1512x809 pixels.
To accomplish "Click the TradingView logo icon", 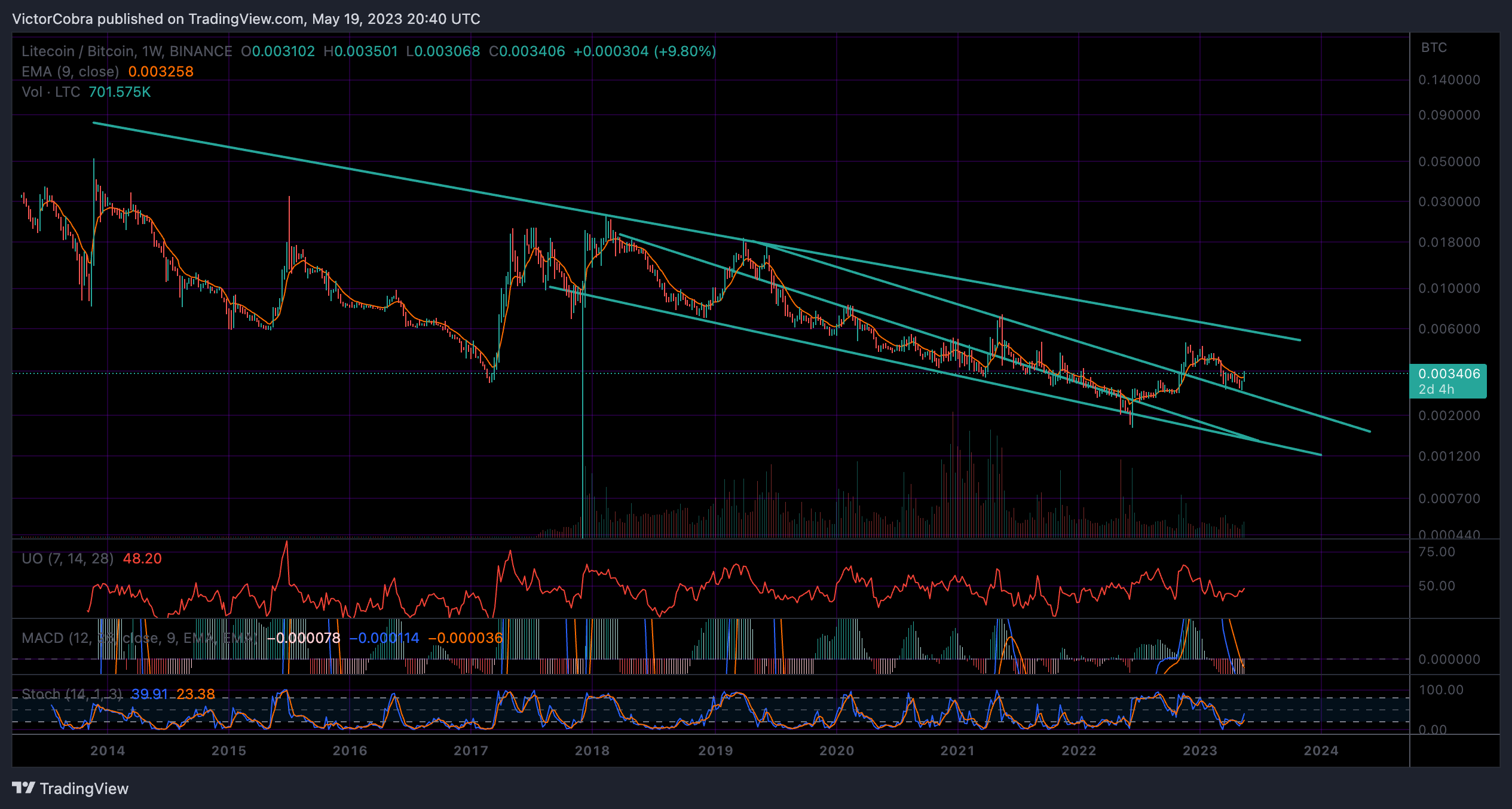I will pyautogui.click(x=24, y=788).
